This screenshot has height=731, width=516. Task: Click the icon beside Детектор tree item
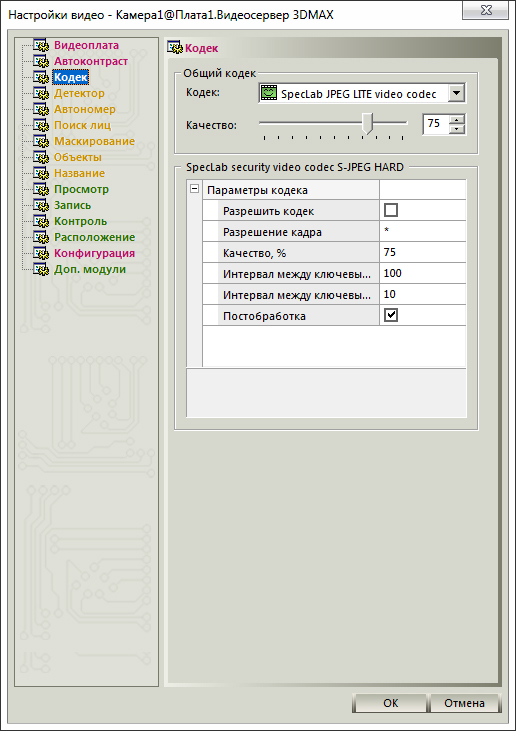click(x=41, y=94)
